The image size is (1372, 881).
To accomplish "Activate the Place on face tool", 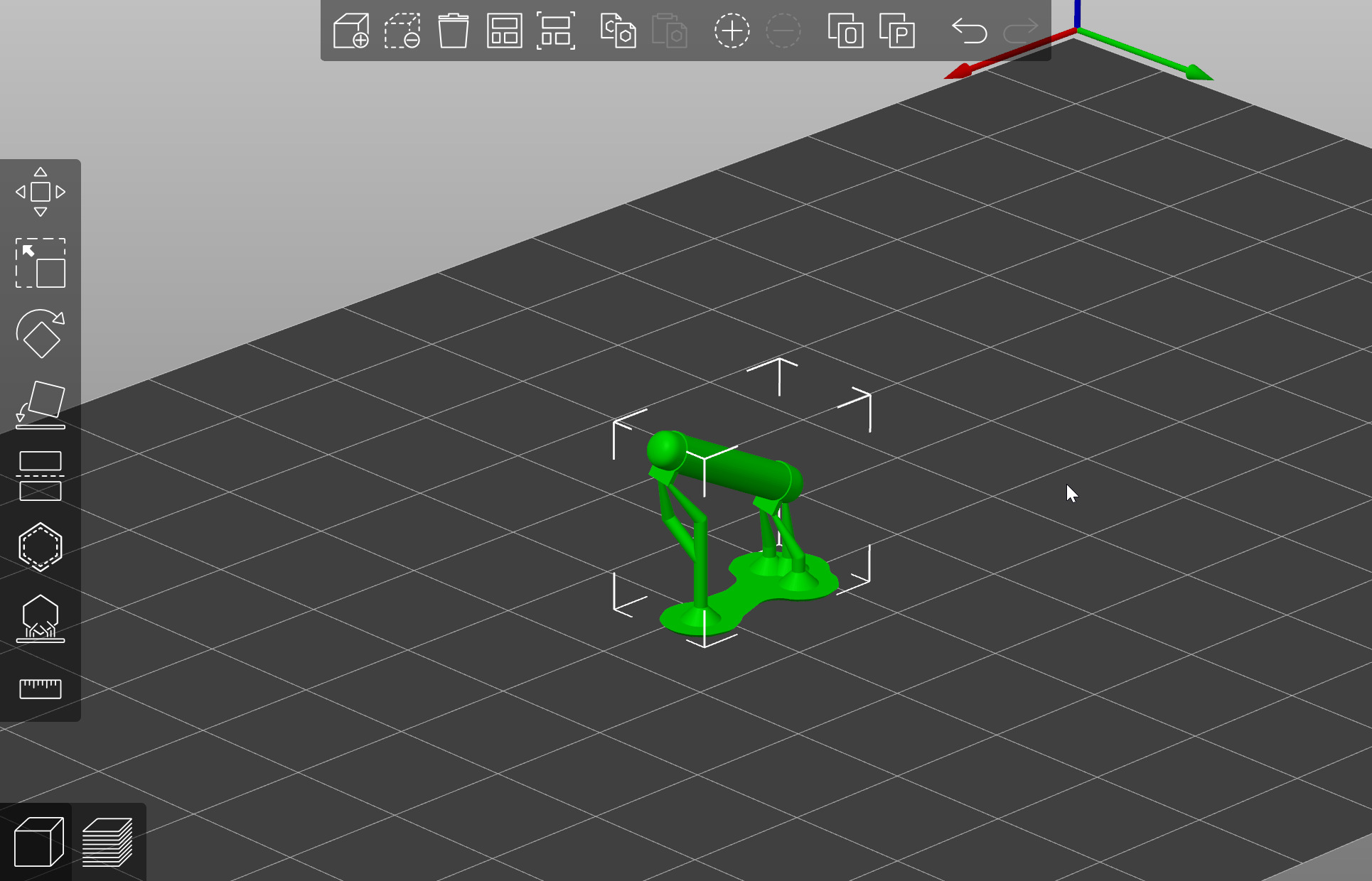I will coord(41,405).
